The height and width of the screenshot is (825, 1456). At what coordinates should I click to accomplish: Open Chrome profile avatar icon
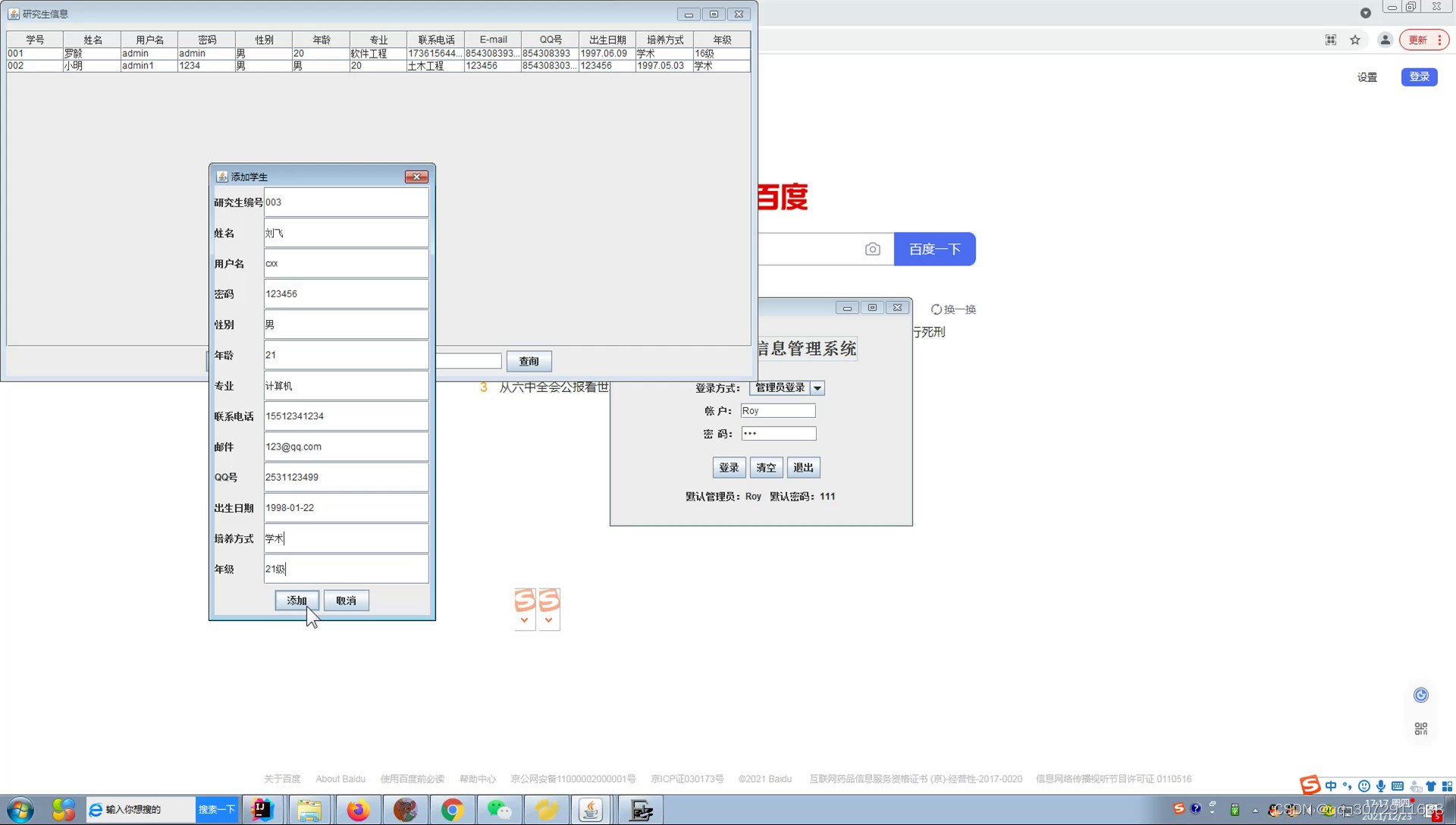tap(1385, 40)
